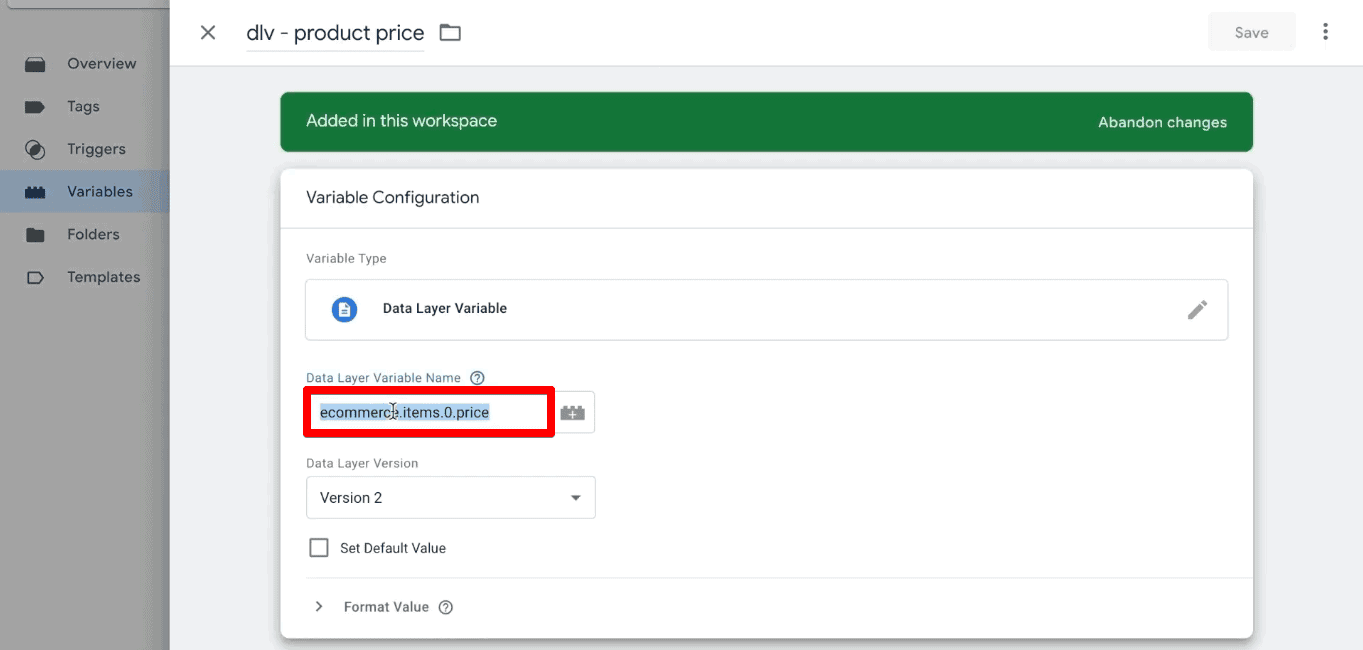Open the variable picker brick icon

pos(575,411)
